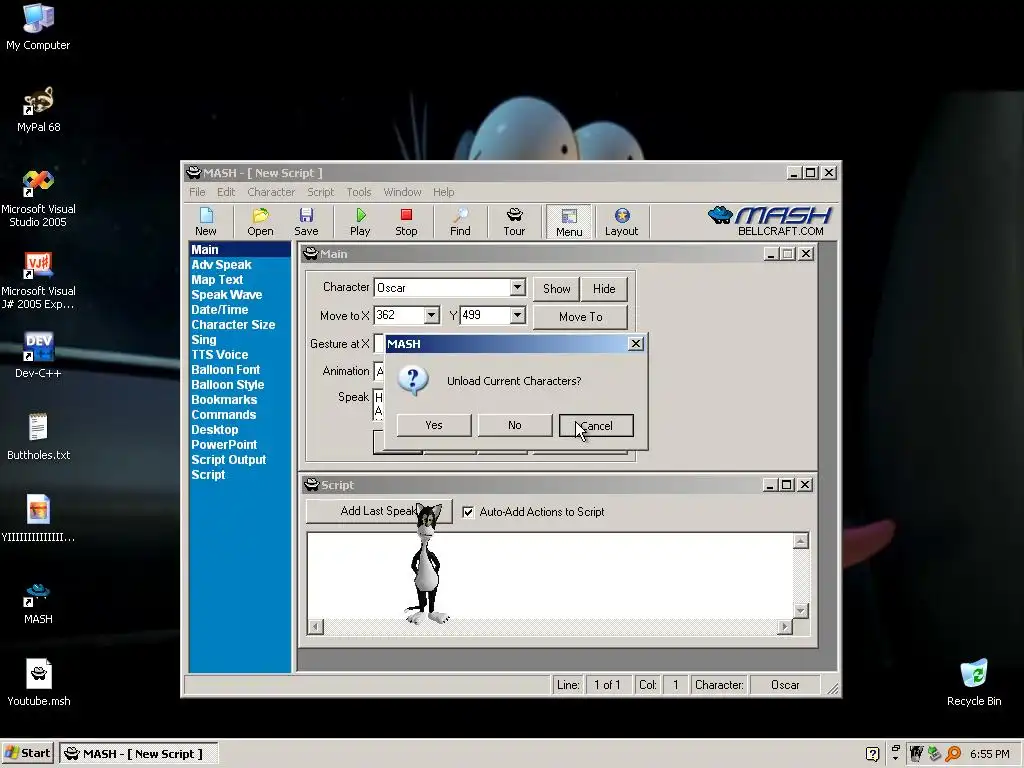
Task: Select Script Output in the sidebar
Action: (x=229, y=460)
